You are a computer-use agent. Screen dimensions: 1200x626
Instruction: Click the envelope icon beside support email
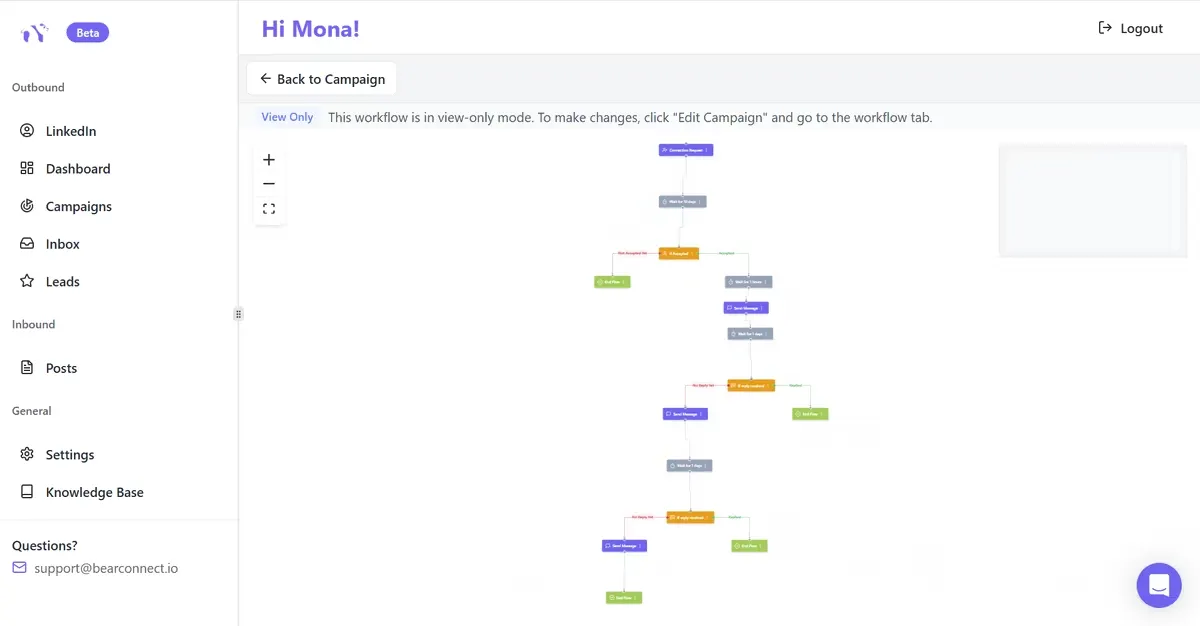pos(20,568)
